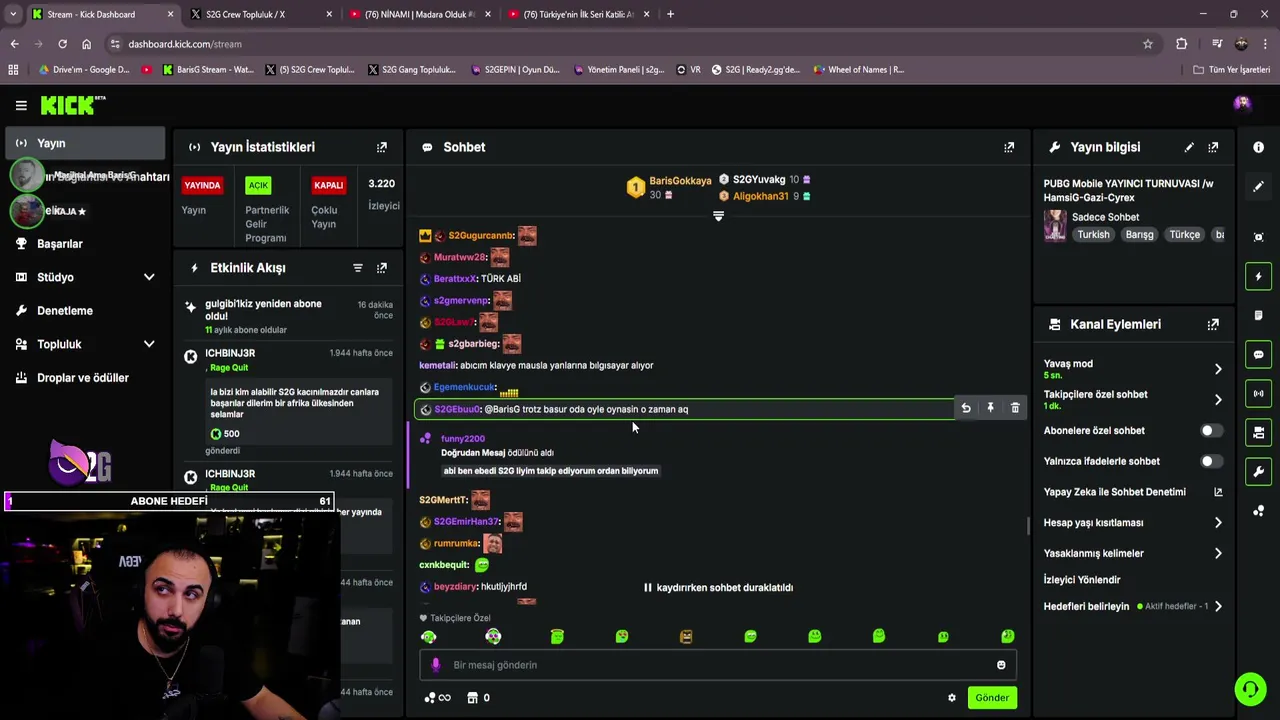This screenshot has width=1280, height=720.
Task: Switch to the Türkiye'nin İlk Seri Katili tab
Action: (x=578, y=14)
